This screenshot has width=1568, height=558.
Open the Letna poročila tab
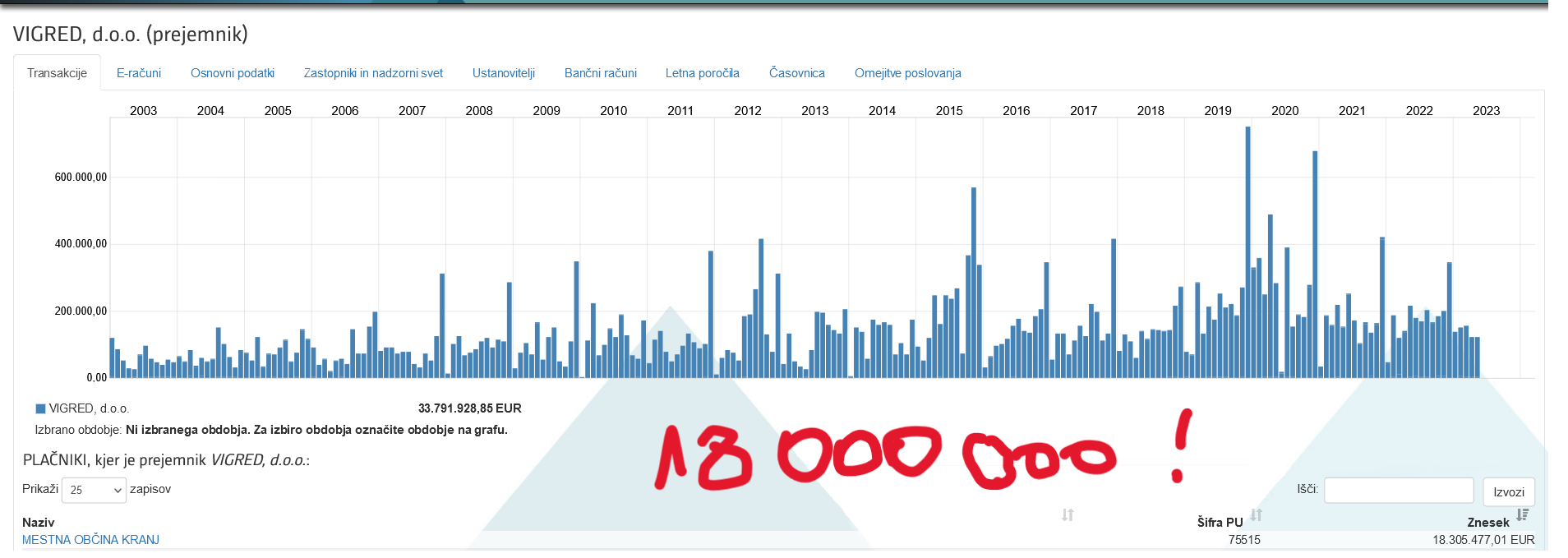tap(703, 73)
